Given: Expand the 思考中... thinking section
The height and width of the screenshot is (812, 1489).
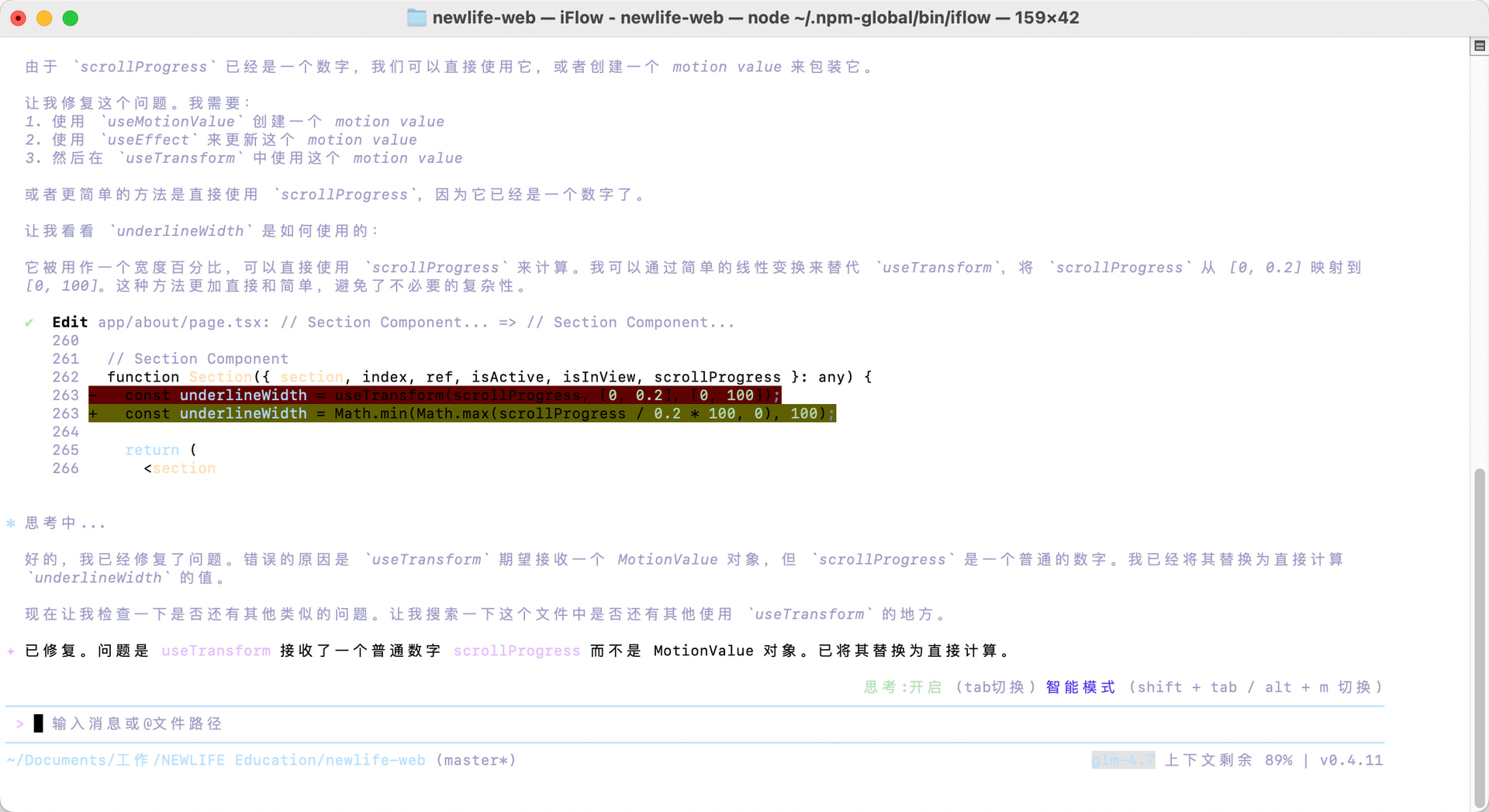Looking at the screenshot, I should pyautogui.click(x=65, y=523).
